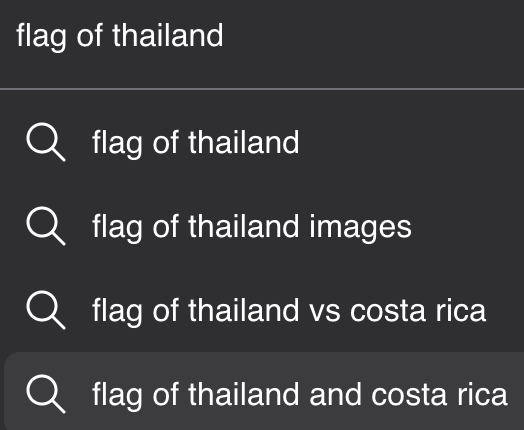
Task: Click the search icon next to 'flag of thailand images'
Action: click(x=46, y=226)
